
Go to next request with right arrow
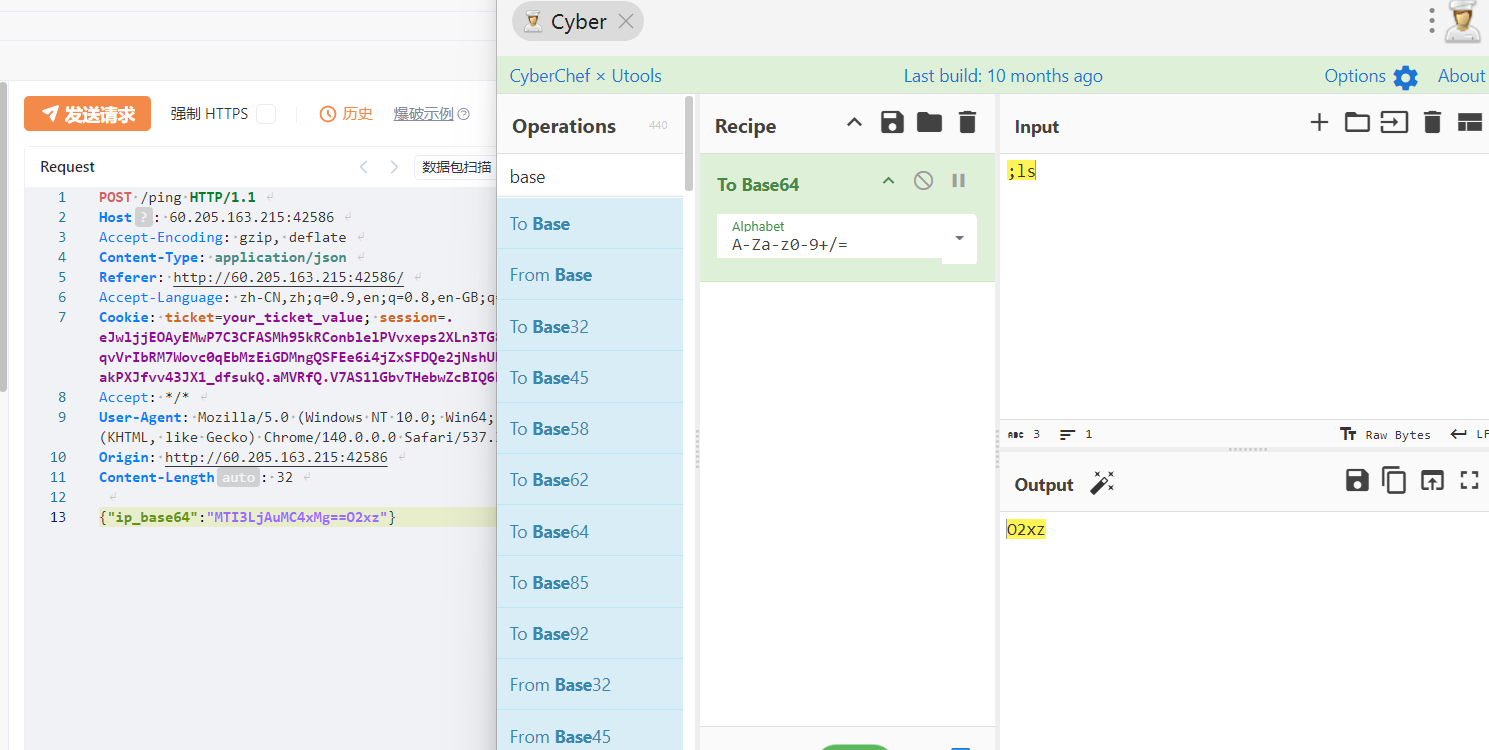click(394, 167)
